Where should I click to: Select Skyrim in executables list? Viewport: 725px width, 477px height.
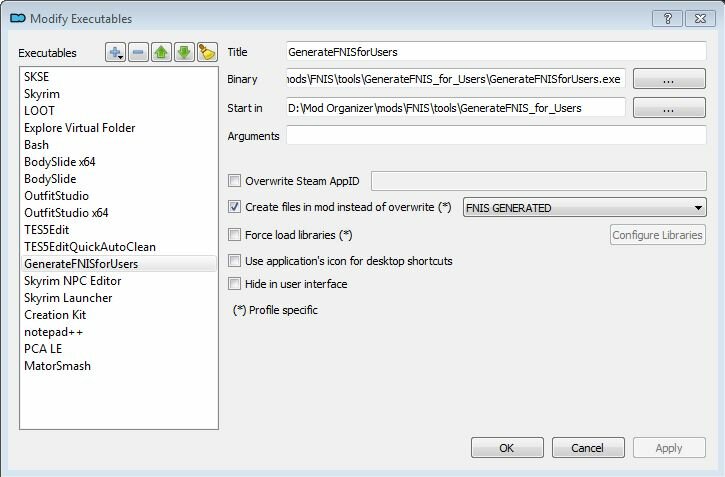click(118, 94)
